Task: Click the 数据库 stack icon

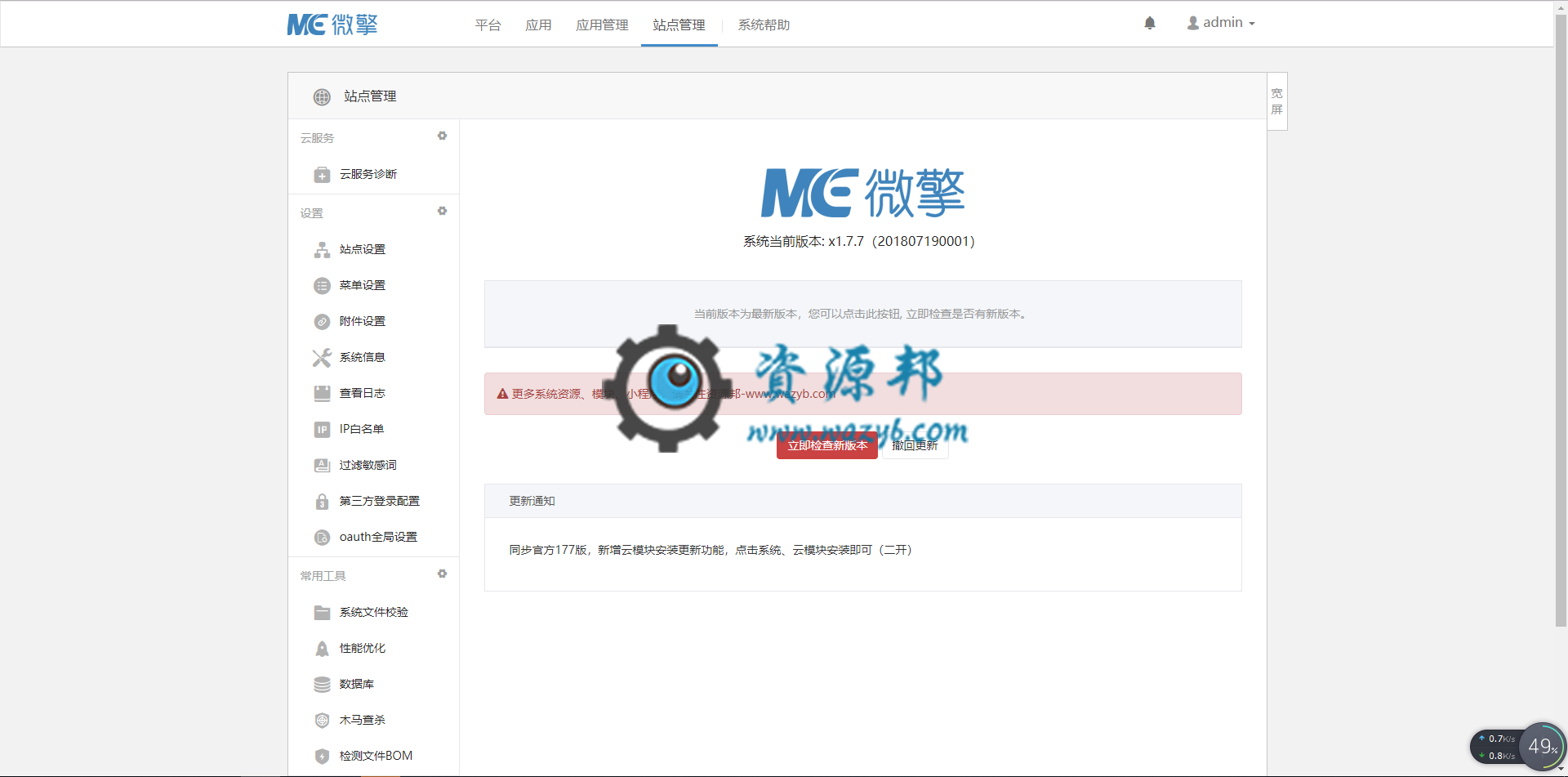Action: click(x=322, y=685)
